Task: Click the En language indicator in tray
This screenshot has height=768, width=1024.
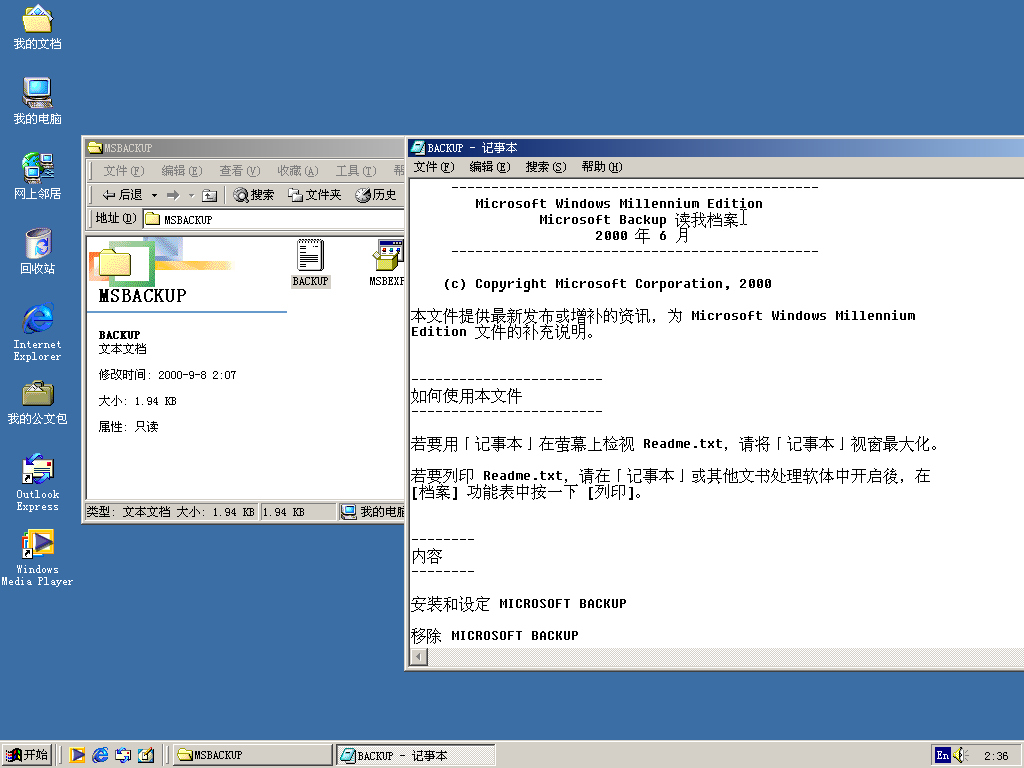Action: tap(942, 756)
